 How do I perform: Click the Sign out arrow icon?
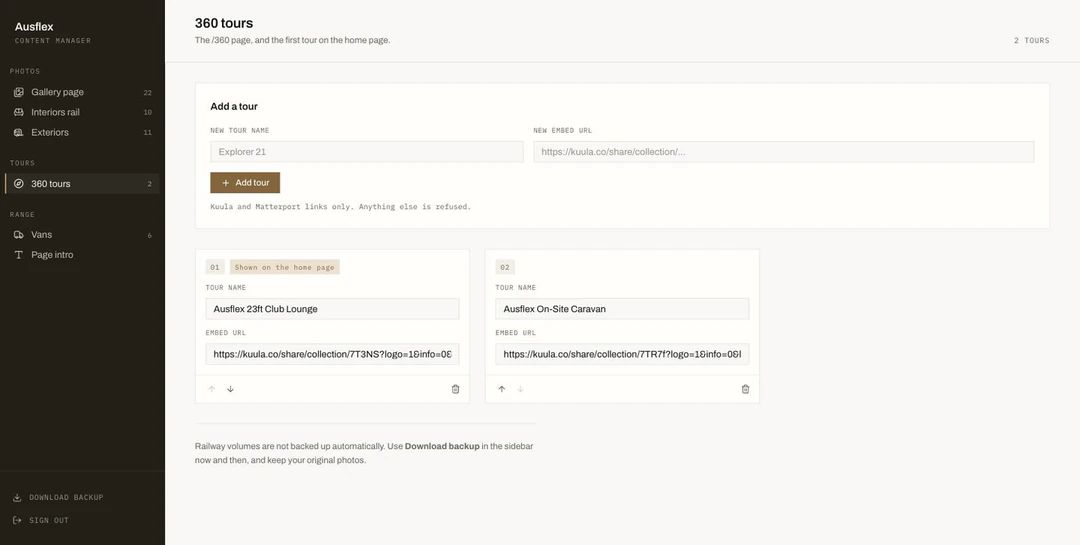(x=17, y=520)
